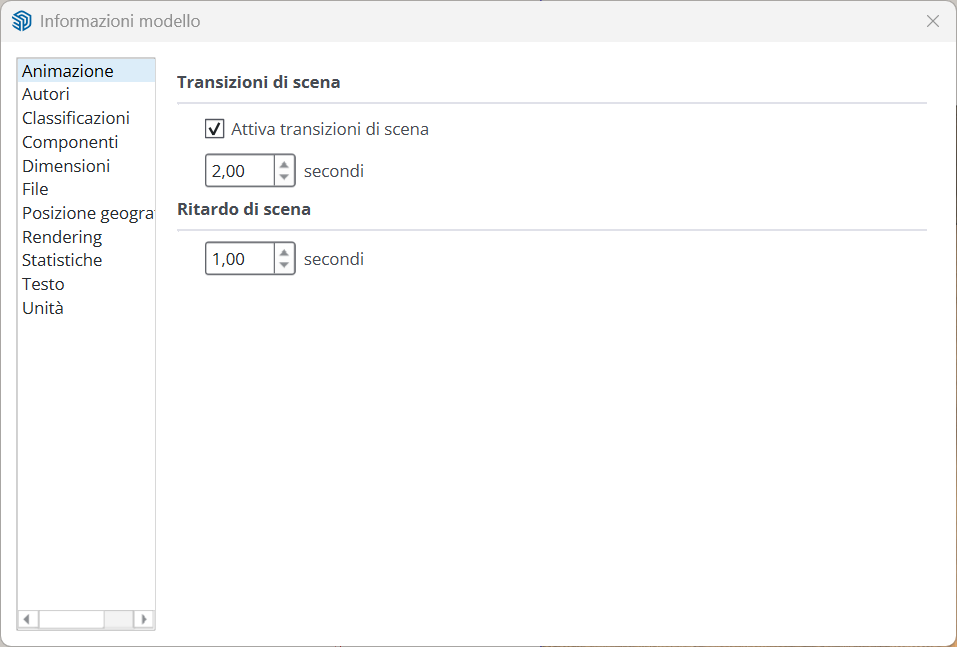957x647 pixels.
Task: Open Posizione geografica settings
Action: coord(87,213)
